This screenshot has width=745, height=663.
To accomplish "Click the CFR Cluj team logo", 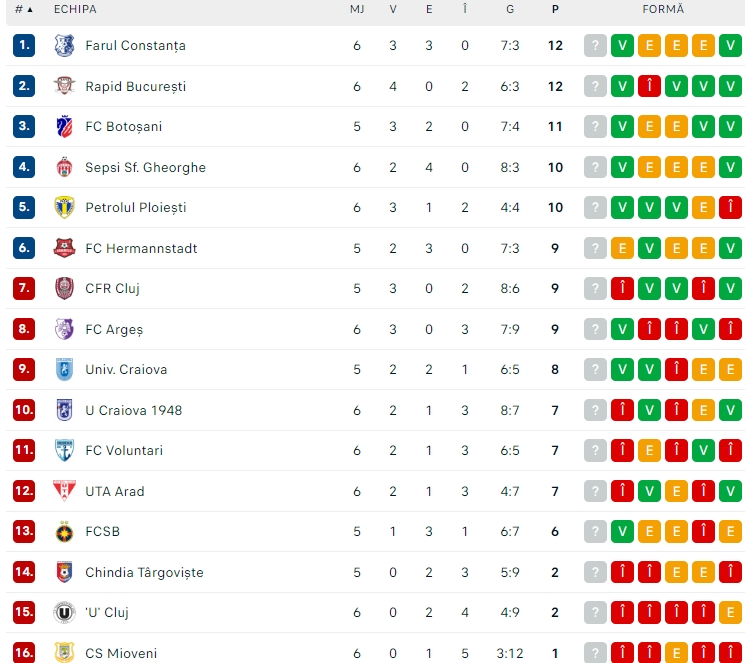I will 65,288.
